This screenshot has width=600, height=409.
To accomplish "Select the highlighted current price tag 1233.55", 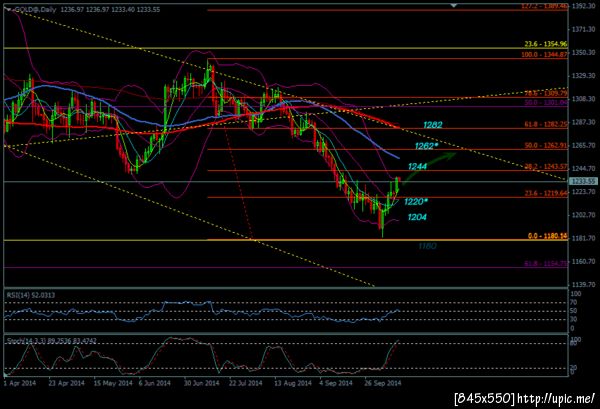I will coord(583,181).
